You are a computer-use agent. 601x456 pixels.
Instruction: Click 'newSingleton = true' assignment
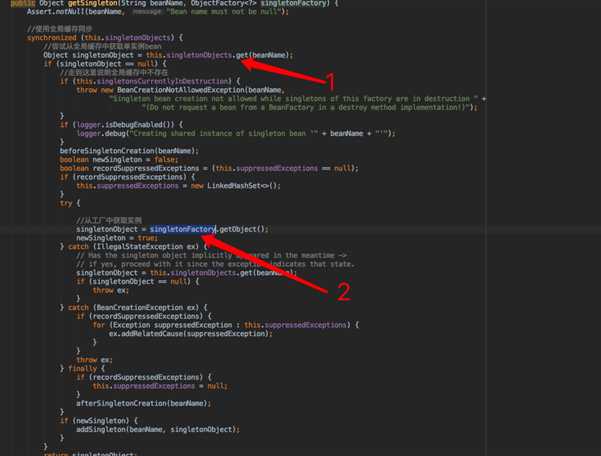(x=117, y=238)
